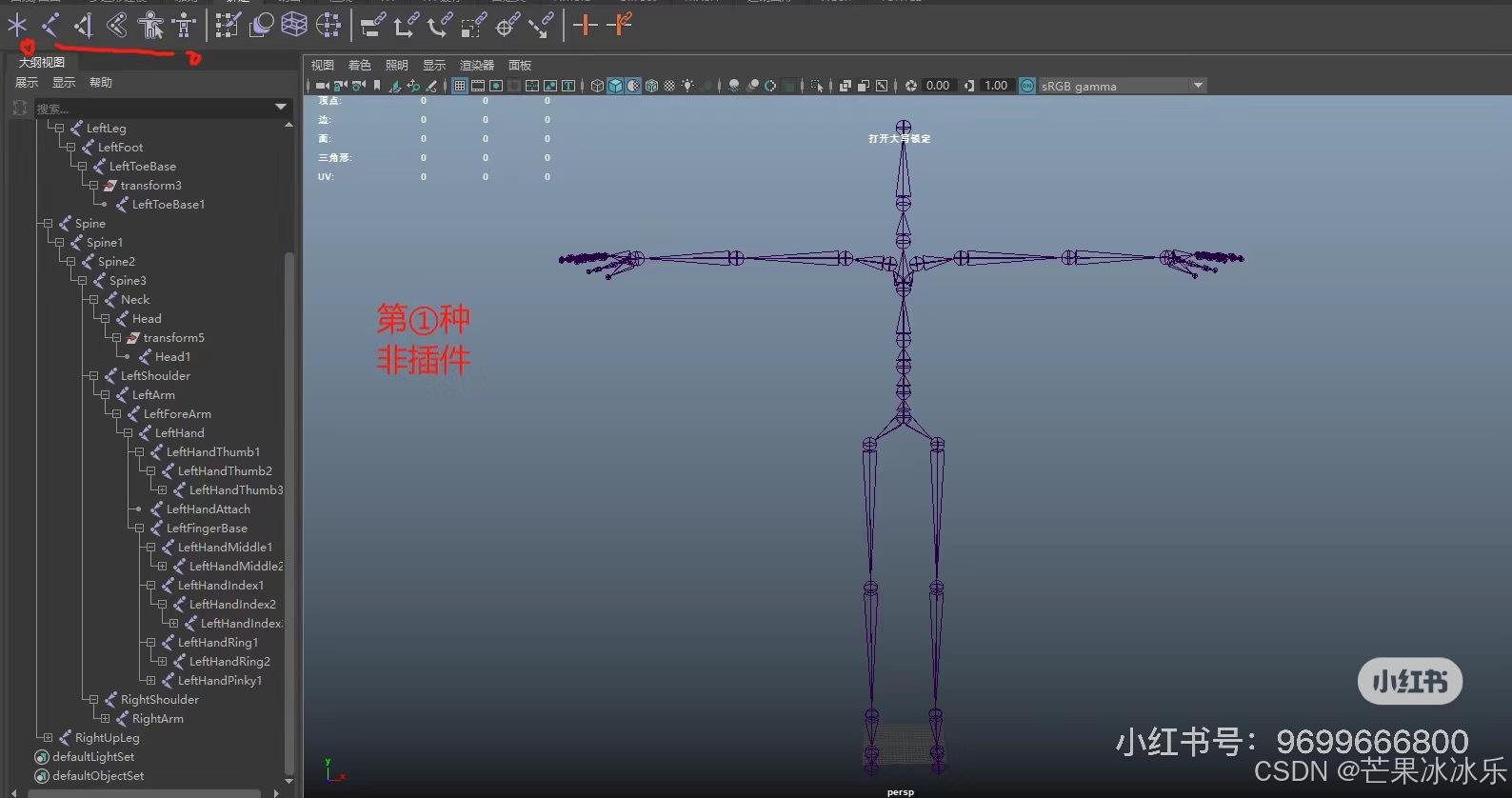Toggle Use All Lights bulb icon
Image resolution: width=1512 pixels, height=798 pixels.
[x=687, y=86]
